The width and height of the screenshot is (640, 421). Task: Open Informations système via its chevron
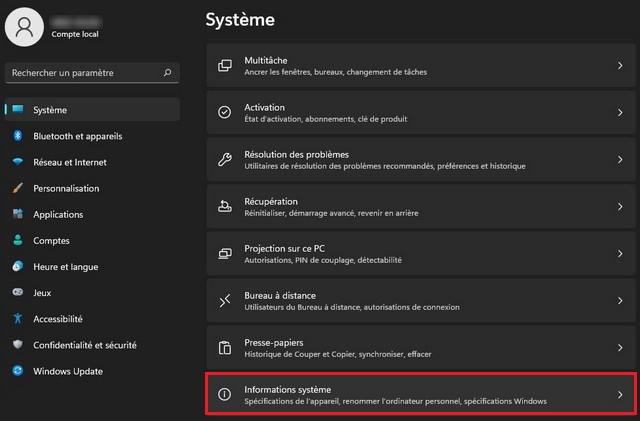[620, 394]
